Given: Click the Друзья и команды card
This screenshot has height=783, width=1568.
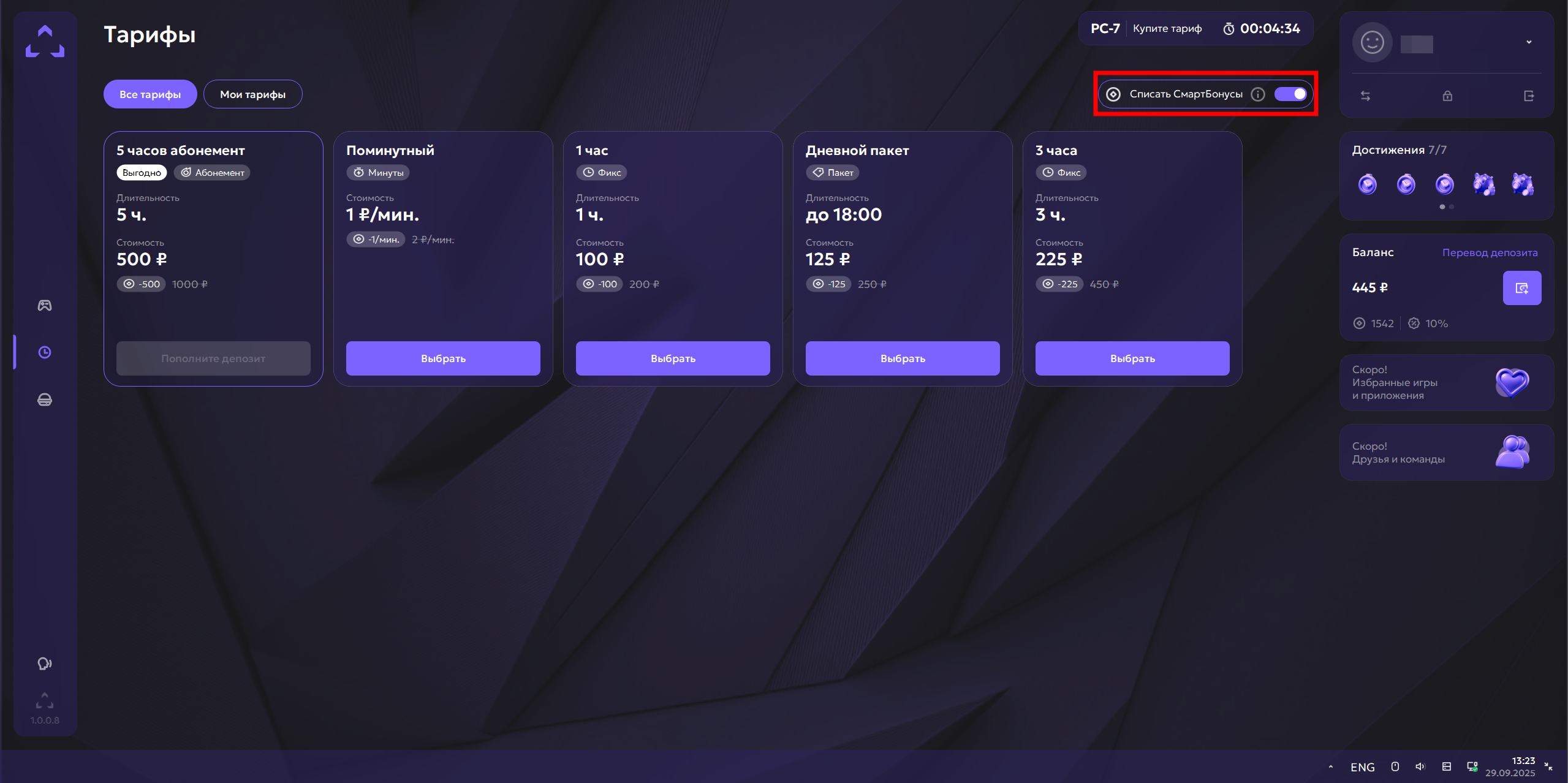Looking at the screenshot, I should (x=1447, y=453).
